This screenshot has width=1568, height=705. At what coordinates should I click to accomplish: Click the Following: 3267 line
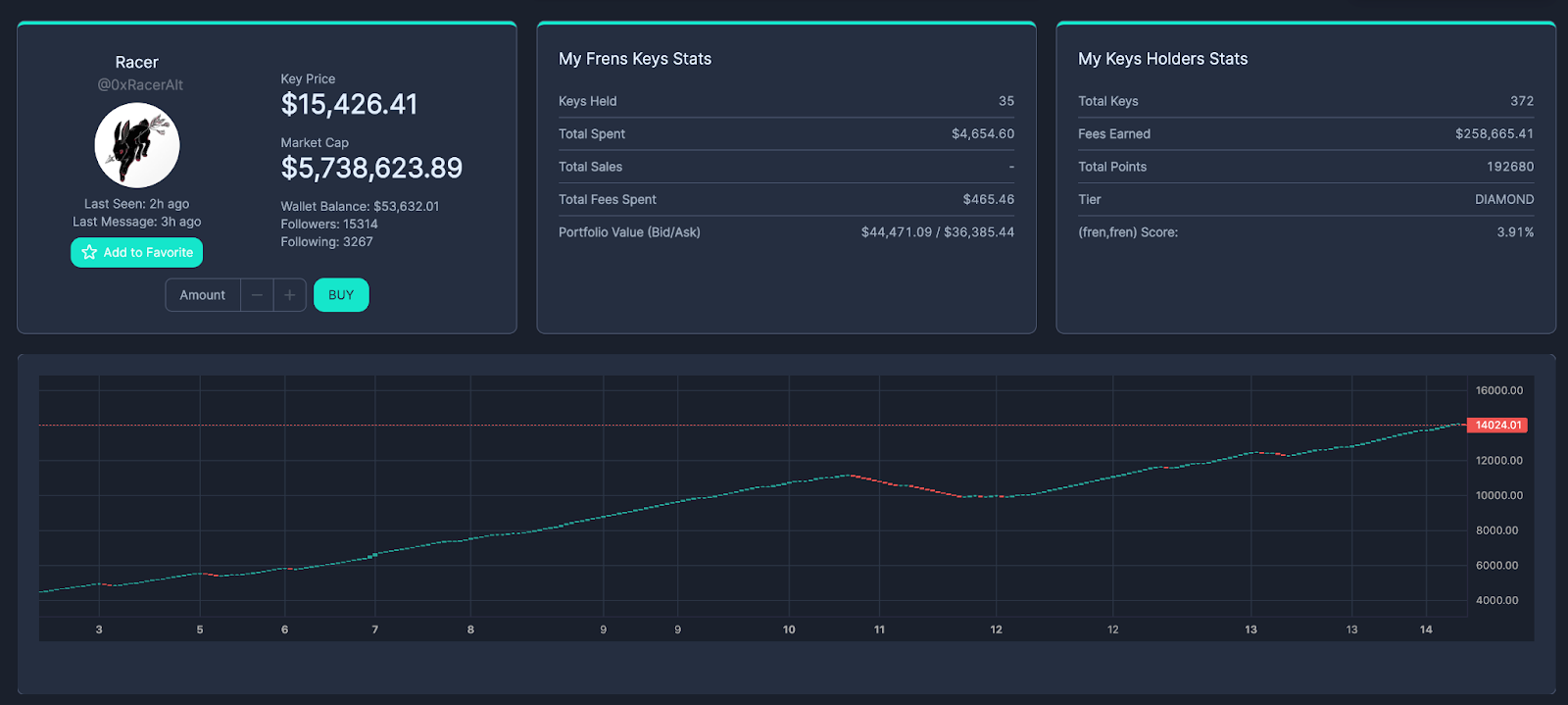tap(326, 241)
